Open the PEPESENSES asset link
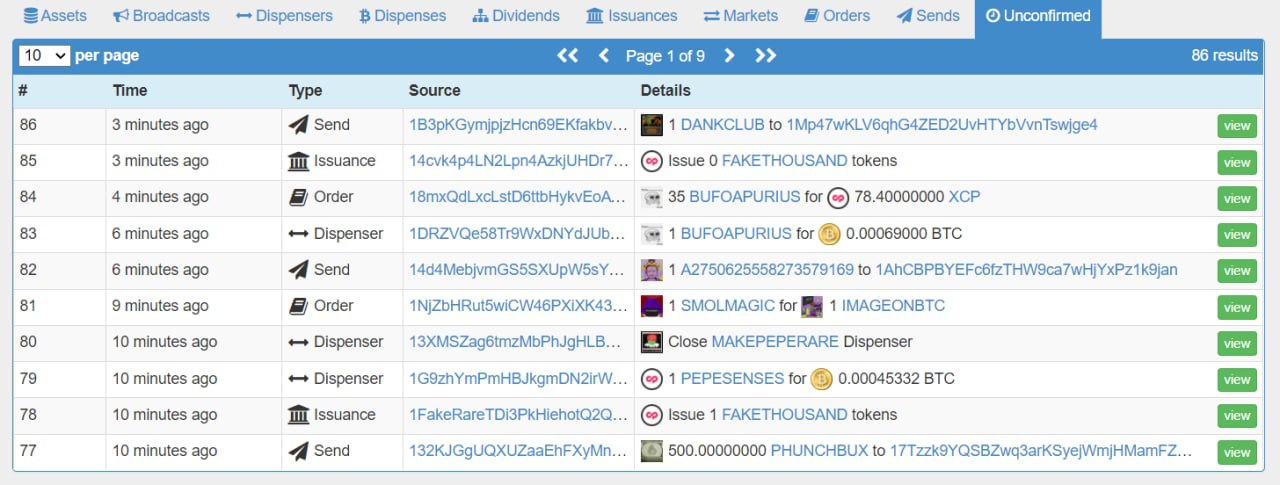Viewport: 1280px width, 485px height. (732, 379)
